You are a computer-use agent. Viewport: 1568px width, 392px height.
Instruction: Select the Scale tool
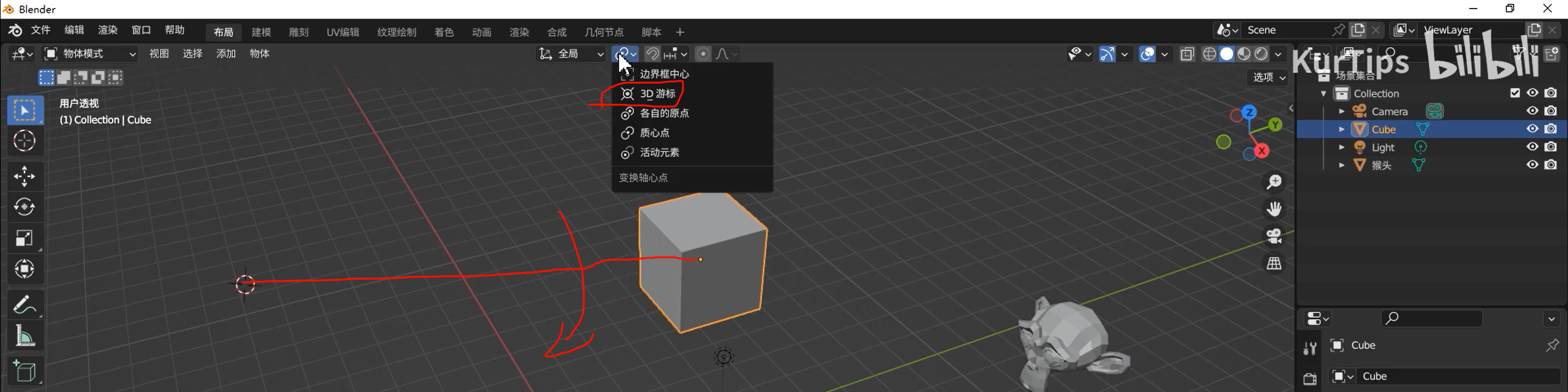tap(24, 238)
